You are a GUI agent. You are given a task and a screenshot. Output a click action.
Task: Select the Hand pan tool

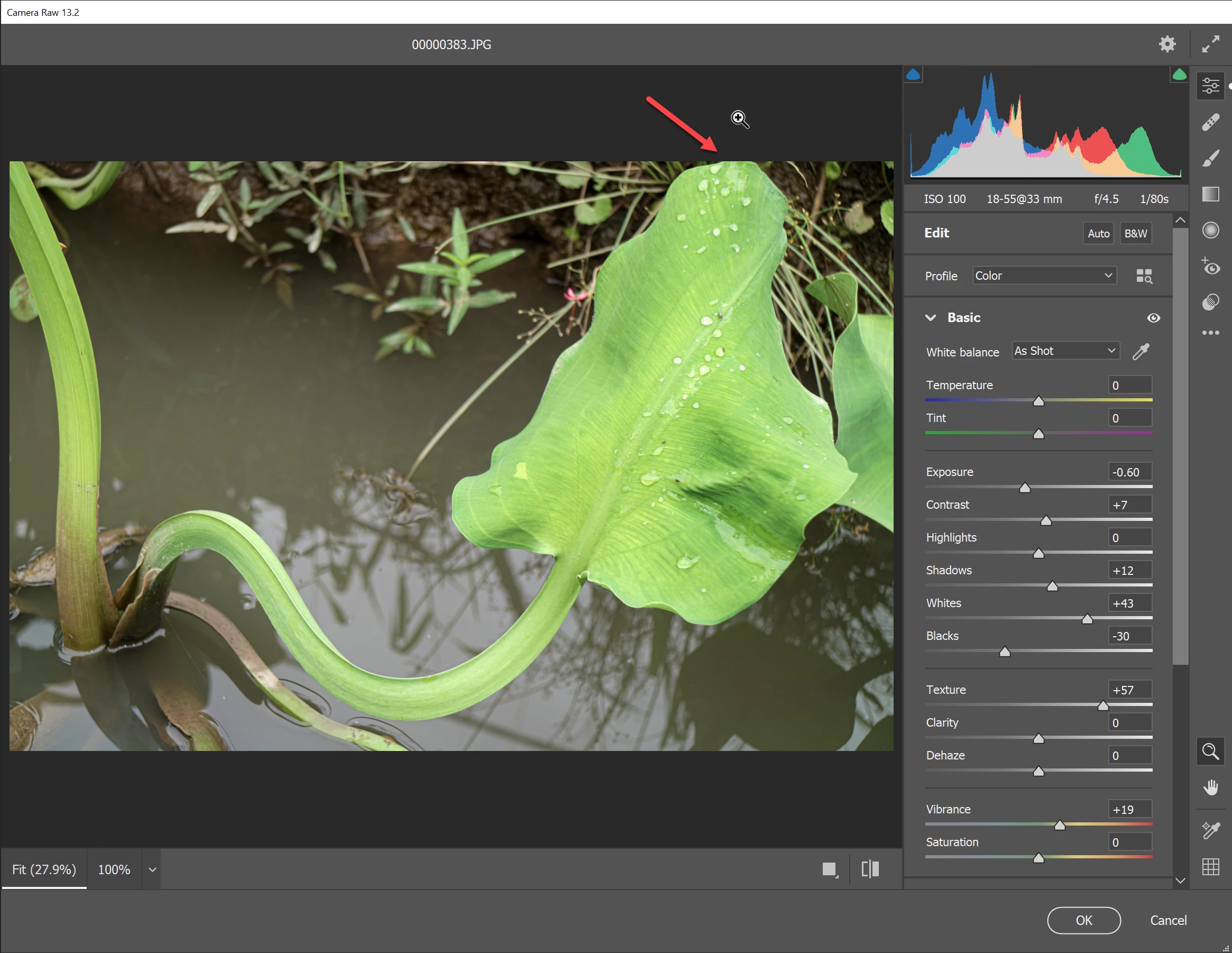(1210, 787)
